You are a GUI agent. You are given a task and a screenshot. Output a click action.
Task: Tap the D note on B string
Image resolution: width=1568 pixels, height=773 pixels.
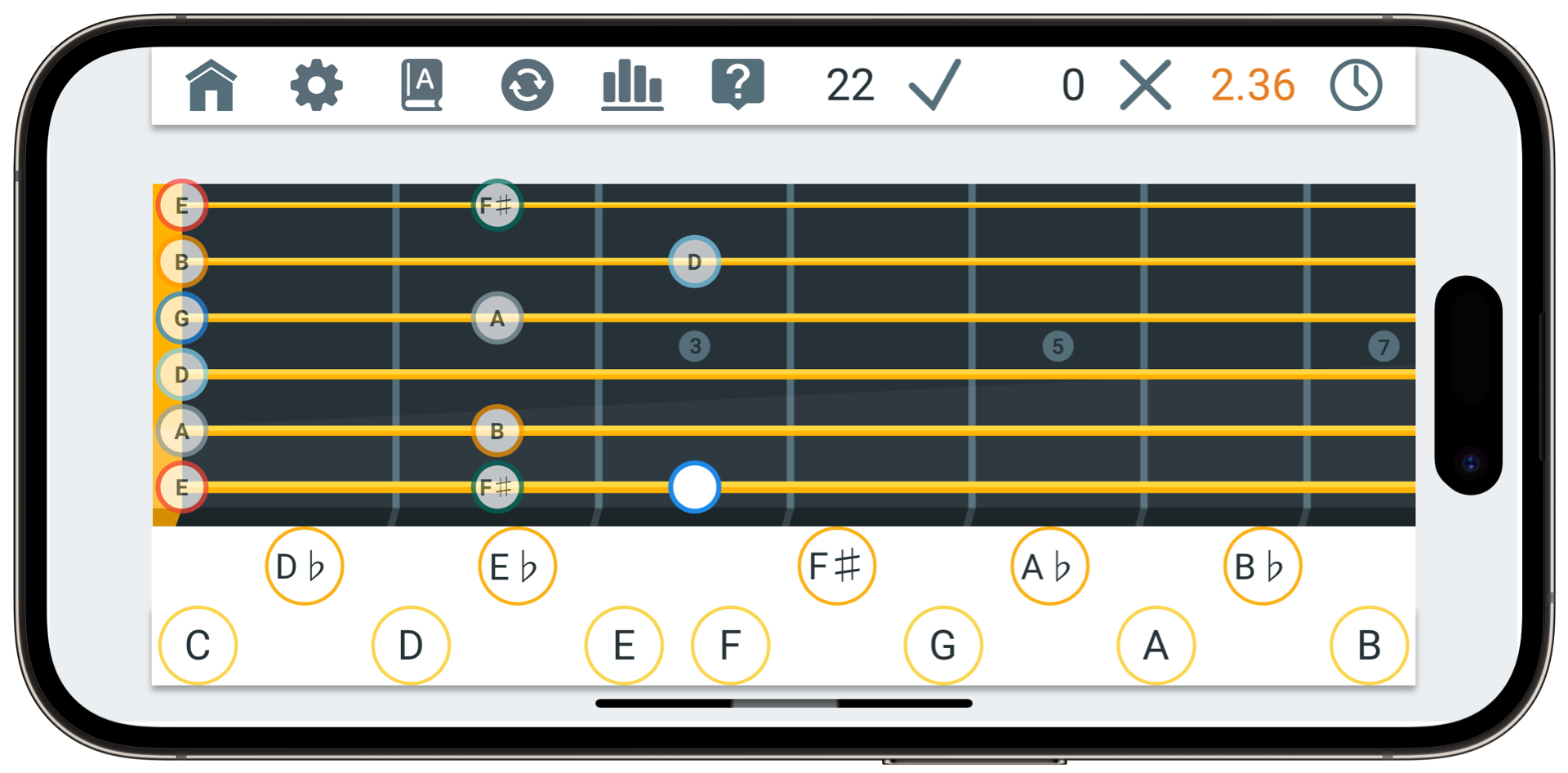(694, 262)
